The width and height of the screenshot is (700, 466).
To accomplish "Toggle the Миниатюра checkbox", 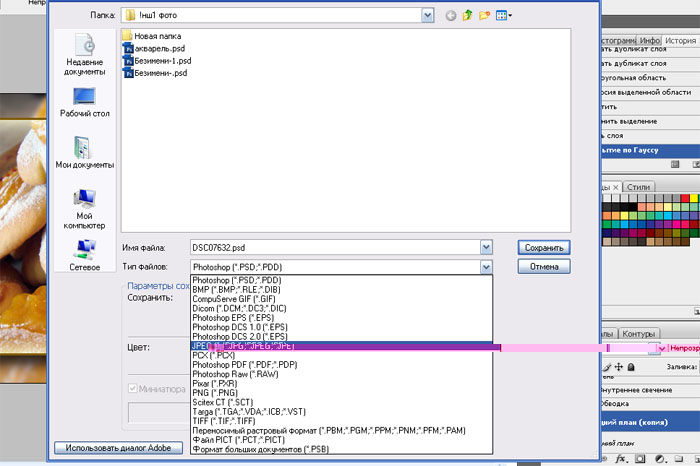I will point(133,389).
